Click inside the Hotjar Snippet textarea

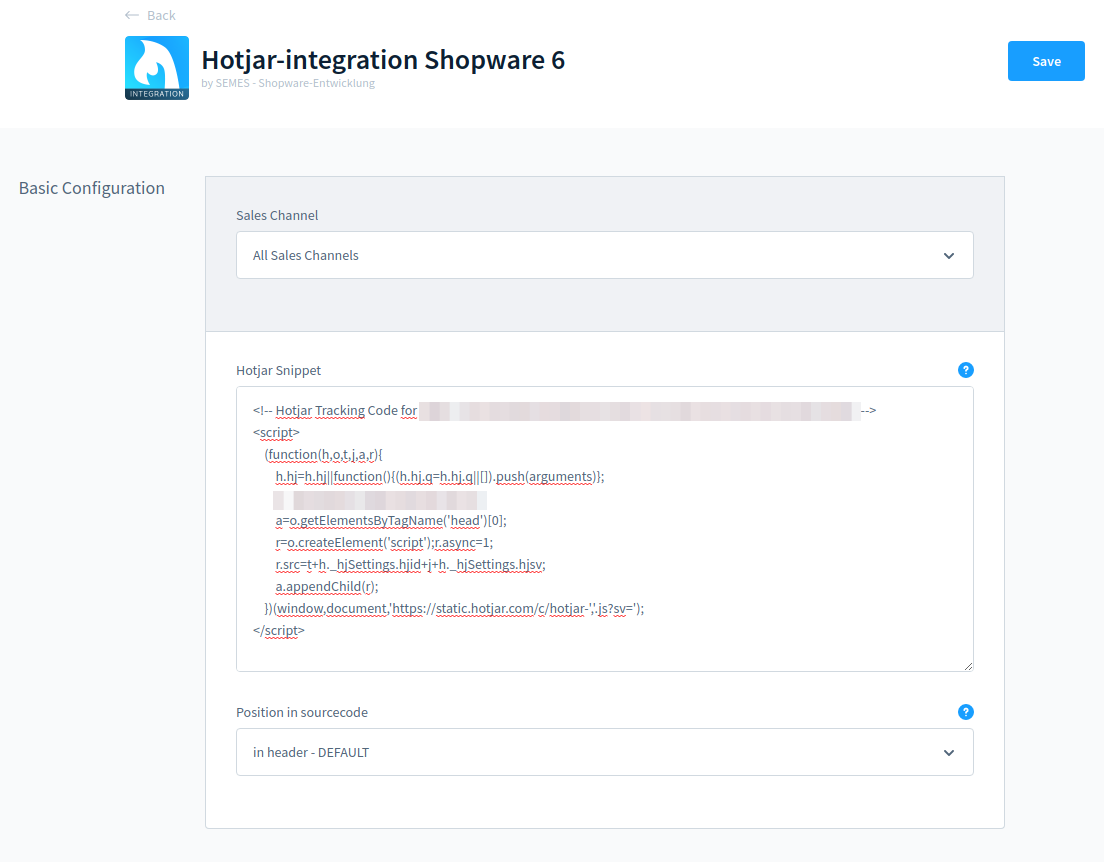tap(605, 529)
